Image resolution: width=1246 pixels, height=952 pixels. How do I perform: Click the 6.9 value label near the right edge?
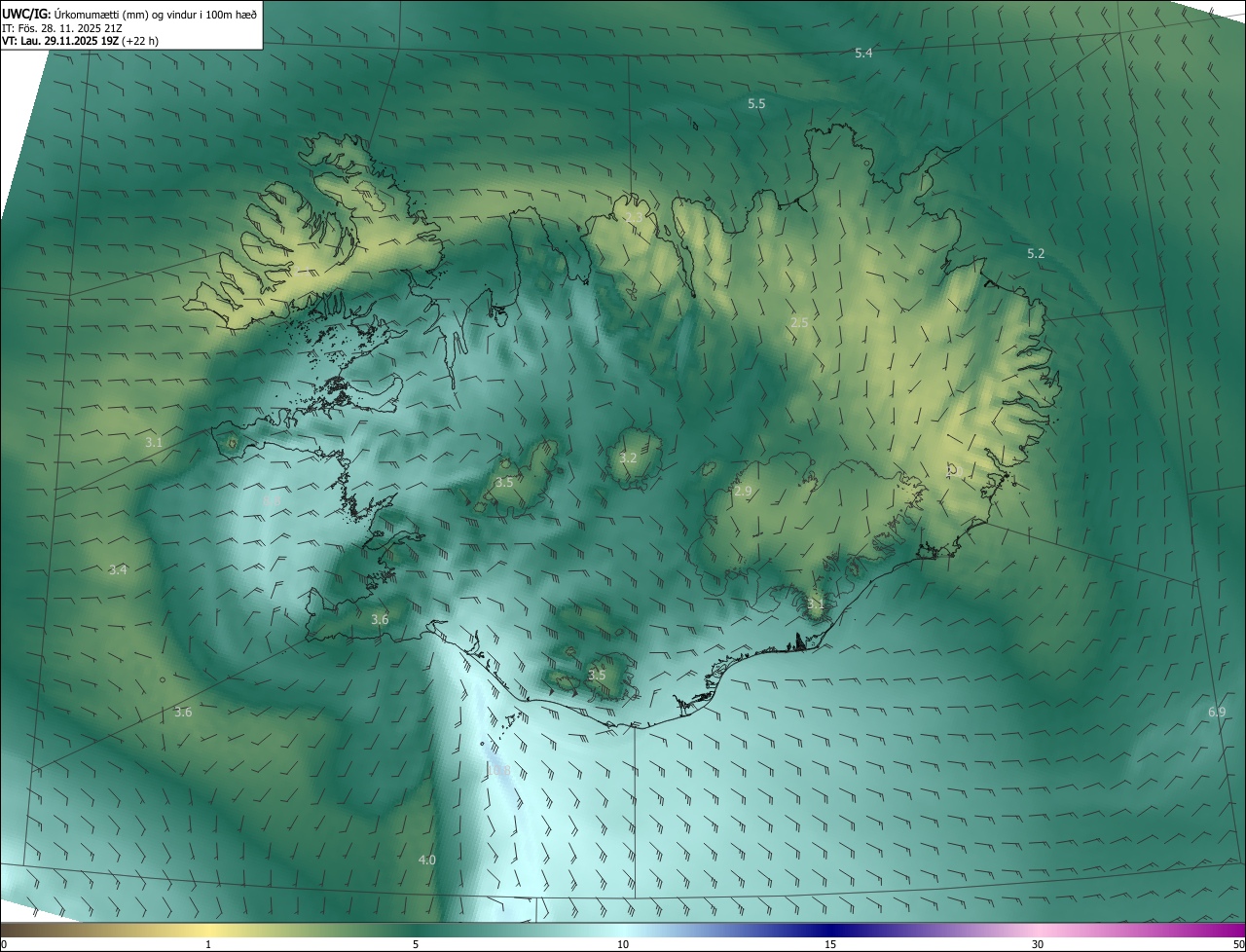coord(1217,713)
